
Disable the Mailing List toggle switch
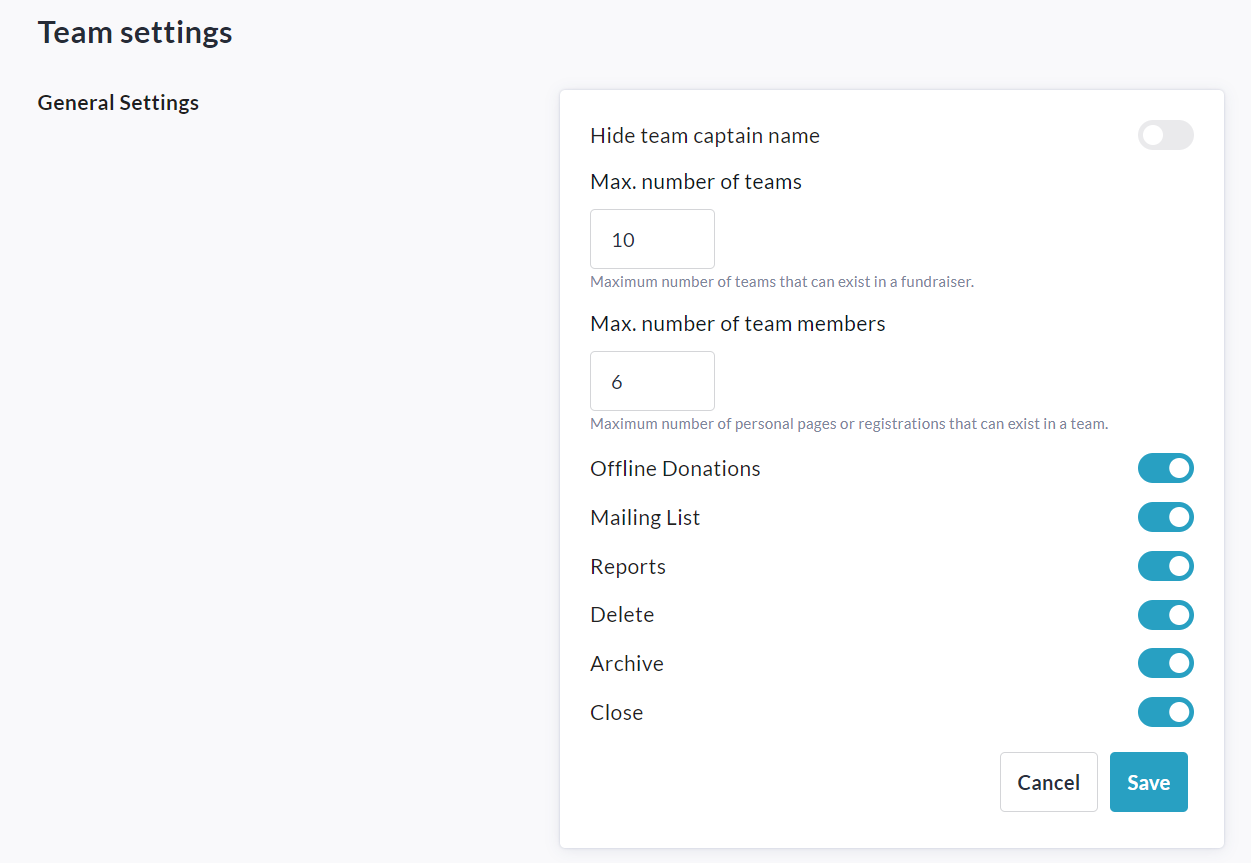[1165, 517]
